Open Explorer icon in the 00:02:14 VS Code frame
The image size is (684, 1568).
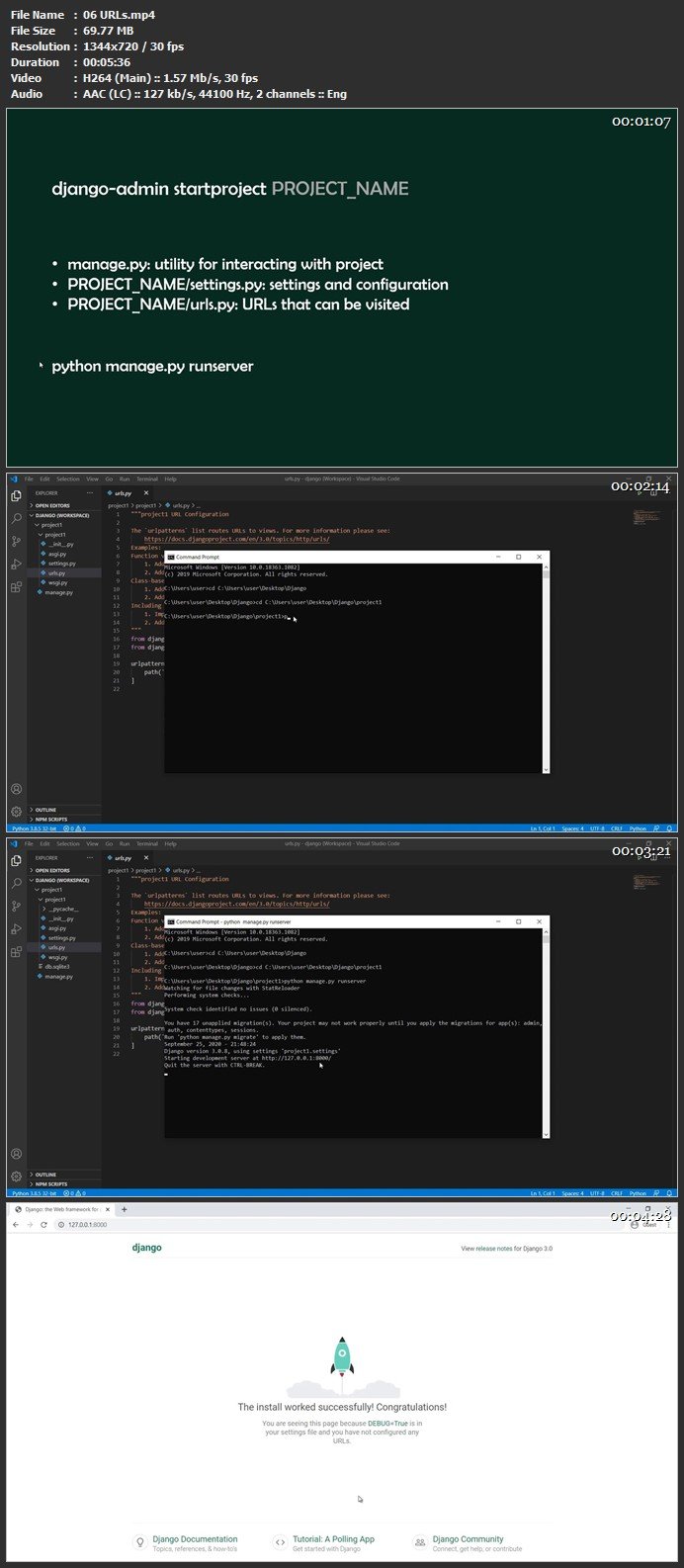click(16, 496)
